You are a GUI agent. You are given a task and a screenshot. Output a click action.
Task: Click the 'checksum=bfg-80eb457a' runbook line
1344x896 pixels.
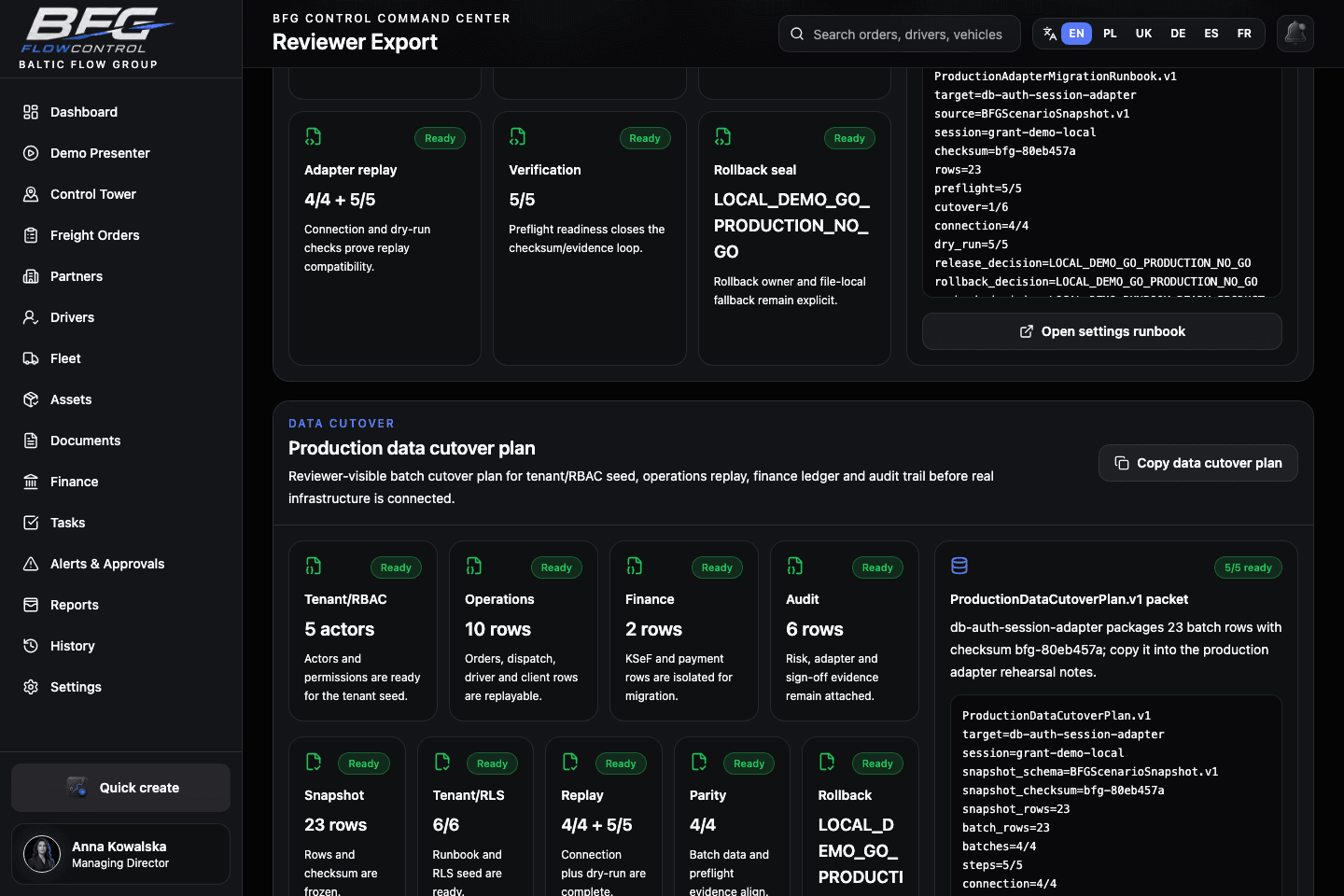[x=1005, y=151]
